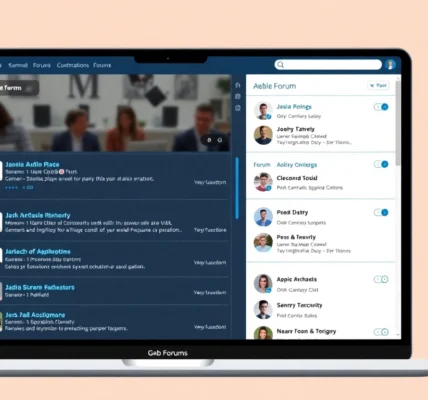Click the right-side label on the Jadia Surem Fediastors row
This screenshot has height=400, width=428.
(x=210, y=292)
